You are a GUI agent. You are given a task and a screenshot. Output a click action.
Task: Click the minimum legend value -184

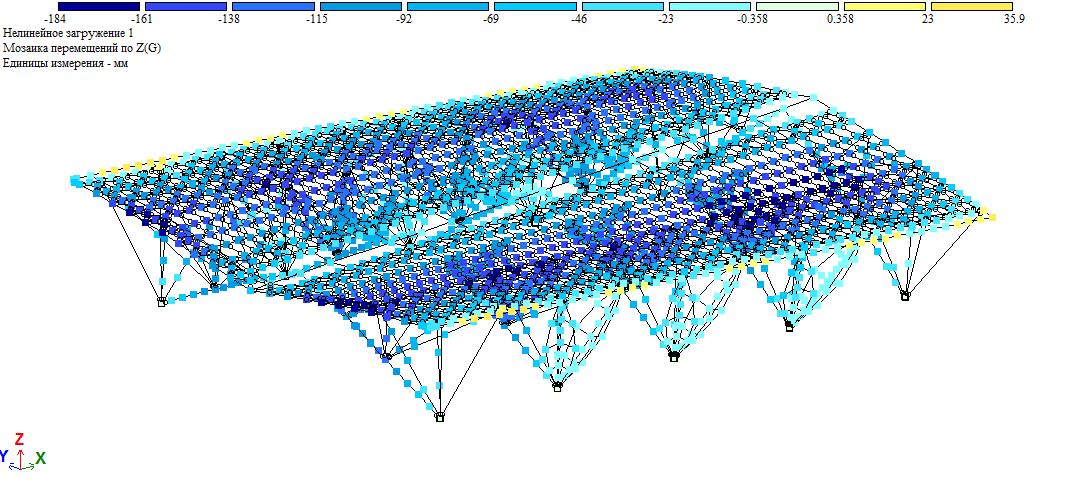coord(54,19)
